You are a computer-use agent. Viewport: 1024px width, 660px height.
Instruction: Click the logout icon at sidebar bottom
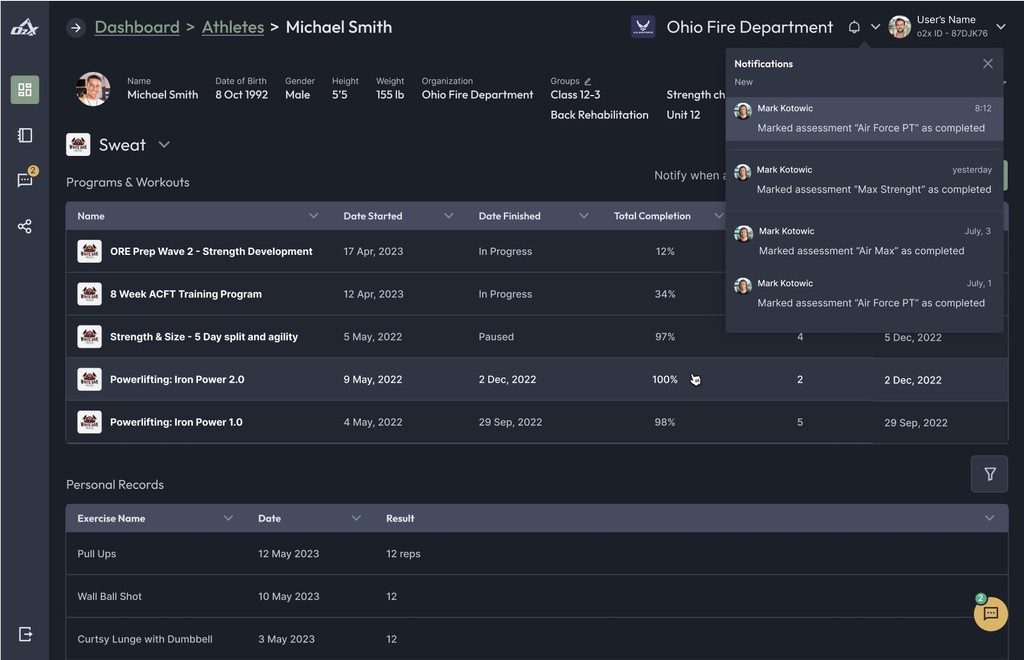[25, 634]
